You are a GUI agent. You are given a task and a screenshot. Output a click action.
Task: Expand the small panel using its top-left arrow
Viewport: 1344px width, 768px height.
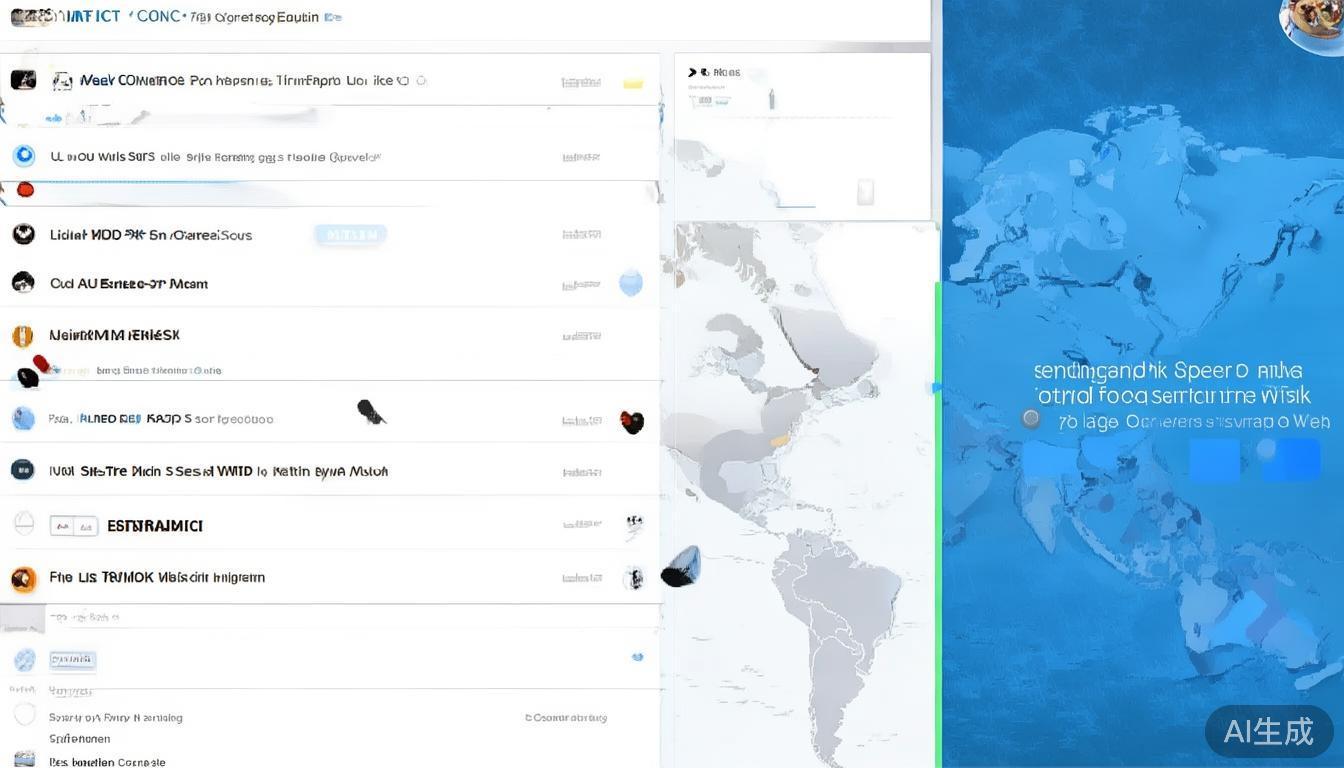692,72
